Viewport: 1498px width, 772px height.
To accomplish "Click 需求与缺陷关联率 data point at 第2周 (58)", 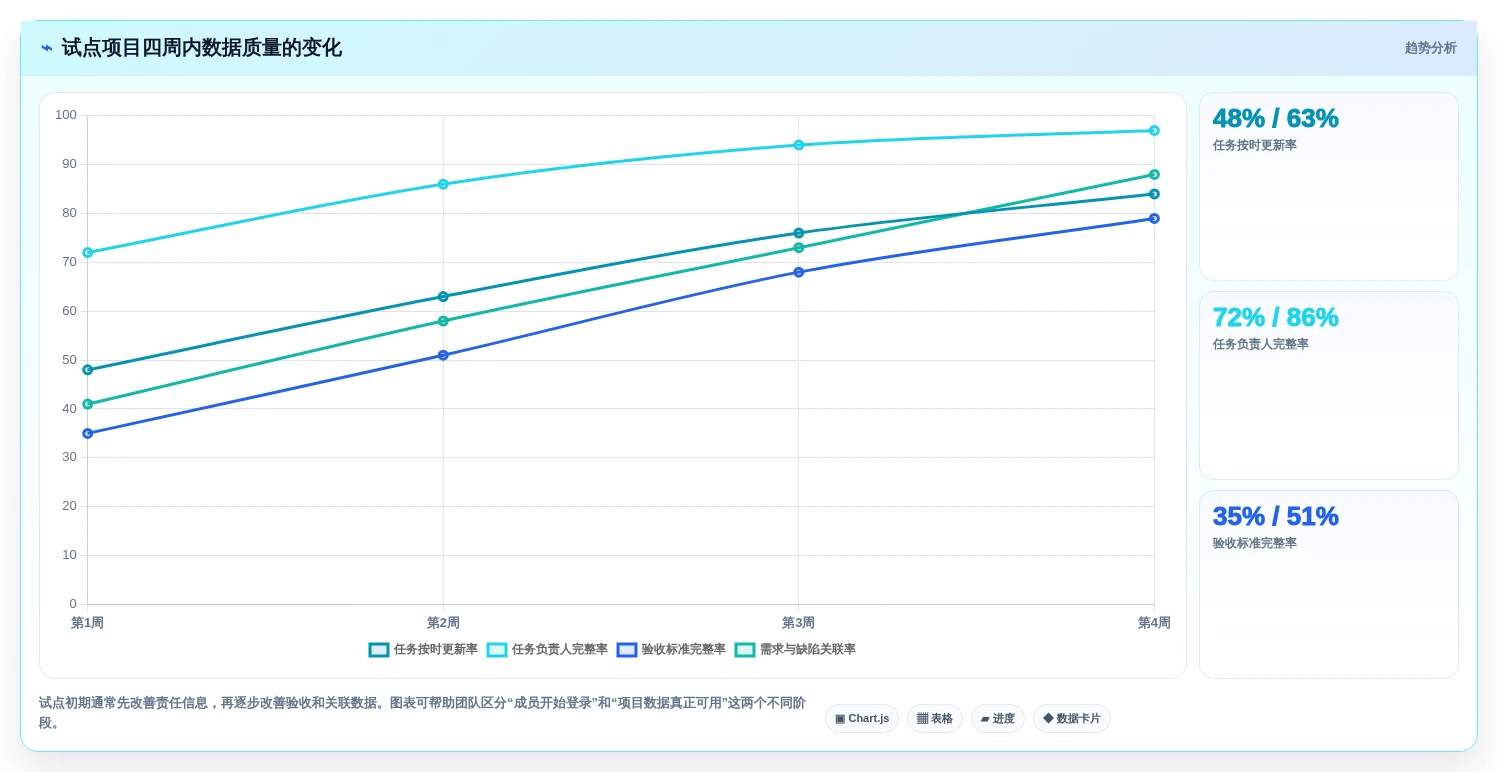I will pos(443,321).
